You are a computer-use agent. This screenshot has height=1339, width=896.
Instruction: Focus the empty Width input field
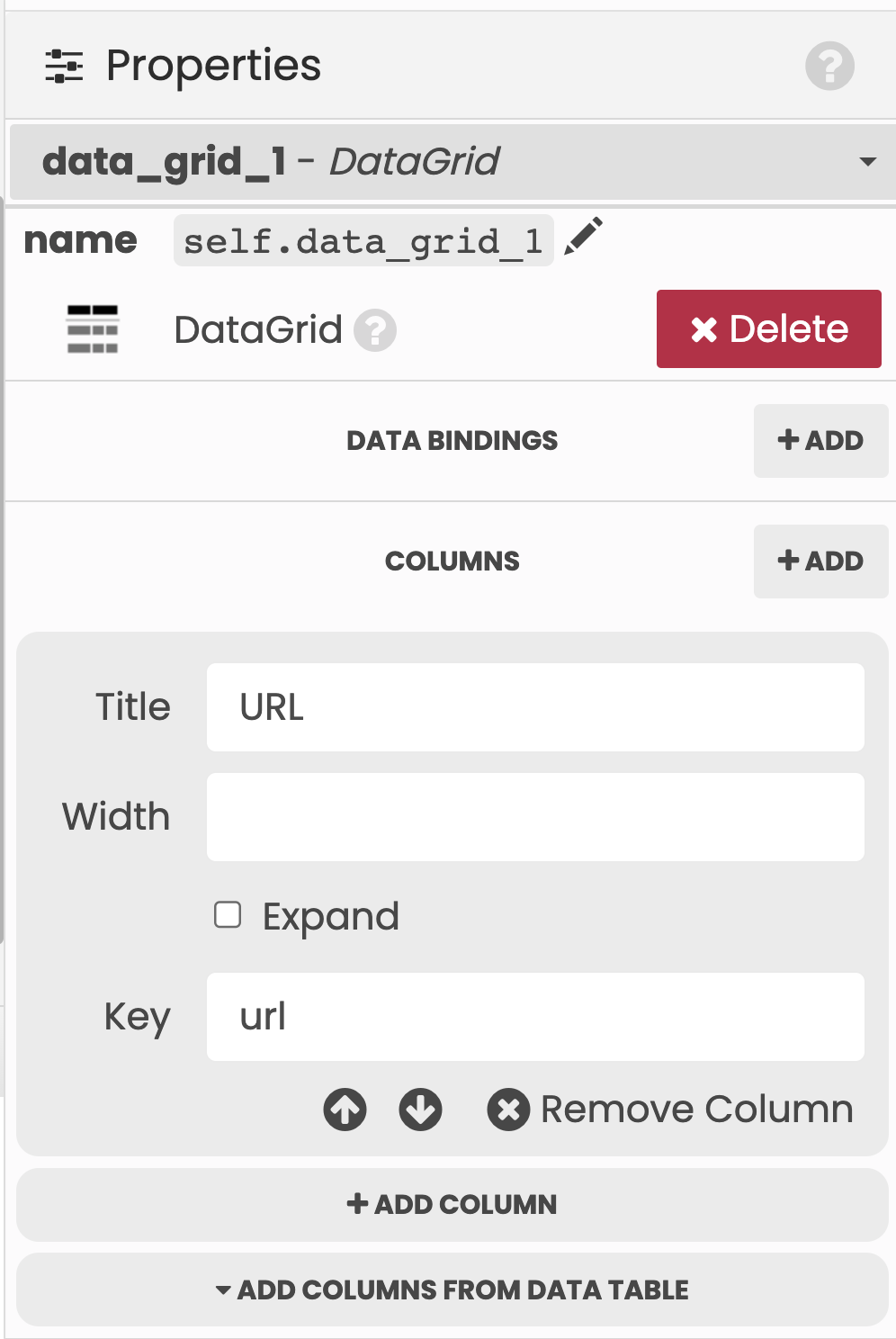coord(535,817)
